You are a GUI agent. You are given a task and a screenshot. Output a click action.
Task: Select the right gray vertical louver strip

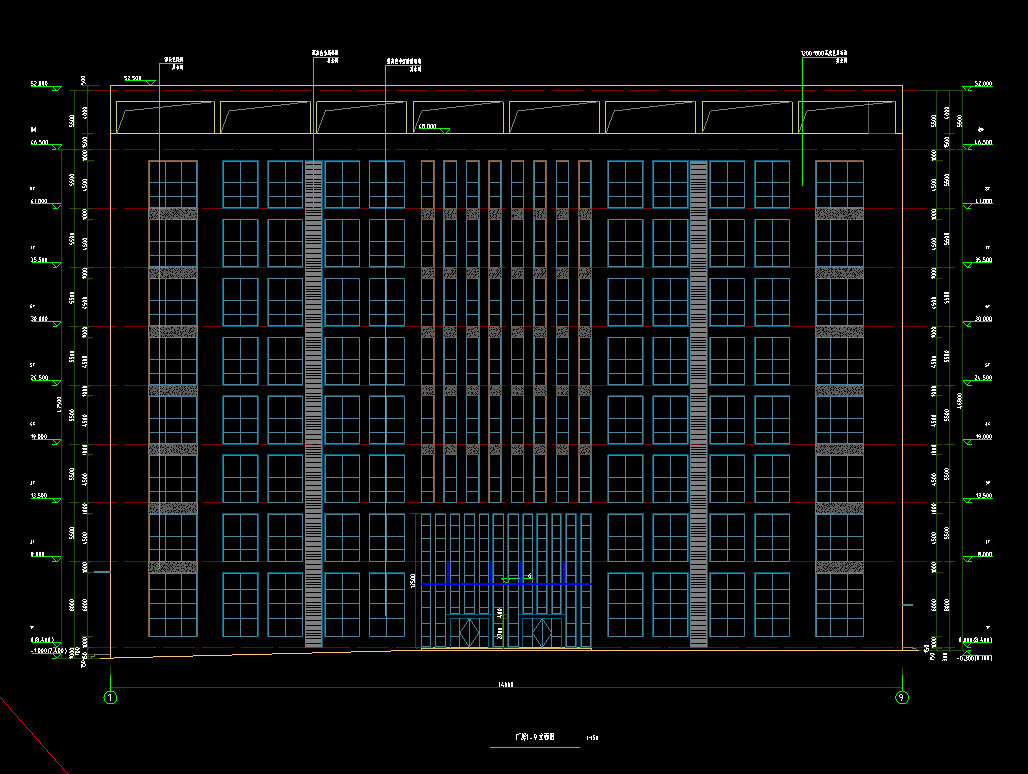[698, 400]
